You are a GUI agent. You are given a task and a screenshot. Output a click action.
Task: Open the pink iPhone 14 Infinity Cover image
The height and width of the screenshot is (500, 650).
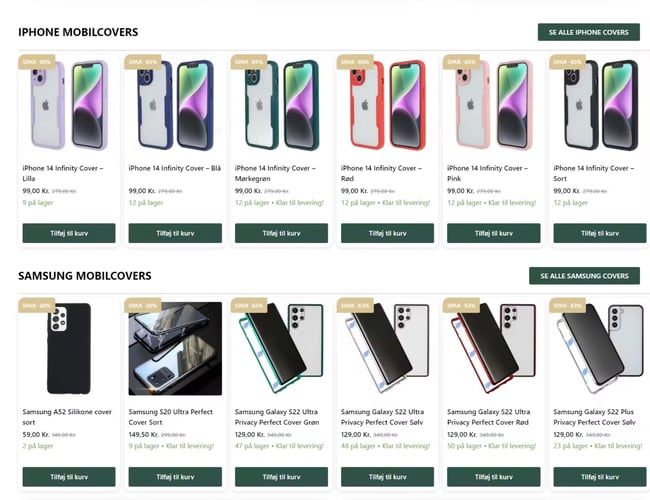pyautogui.click(x=493, y=105)
